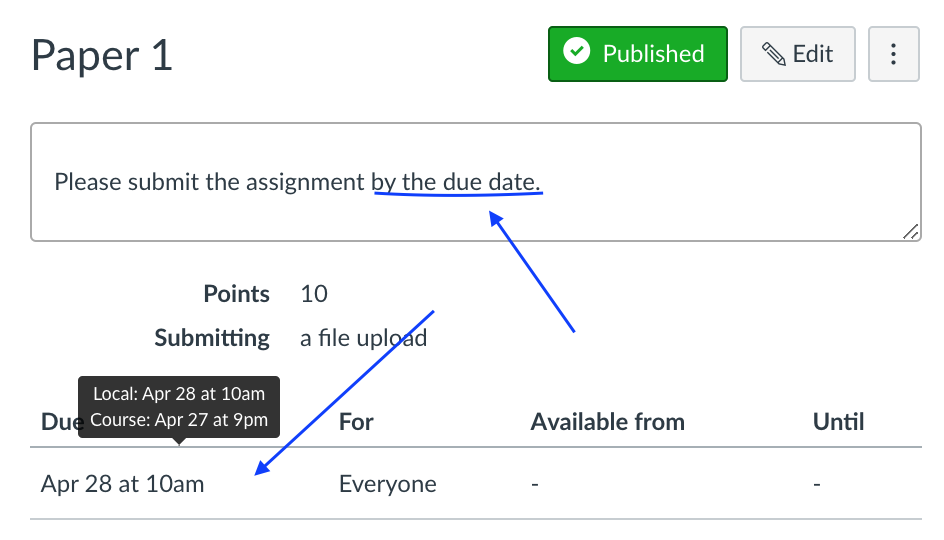944x540 pixels.
Task: Click inside the assignment description text box
Action: (x=475, y=182)
